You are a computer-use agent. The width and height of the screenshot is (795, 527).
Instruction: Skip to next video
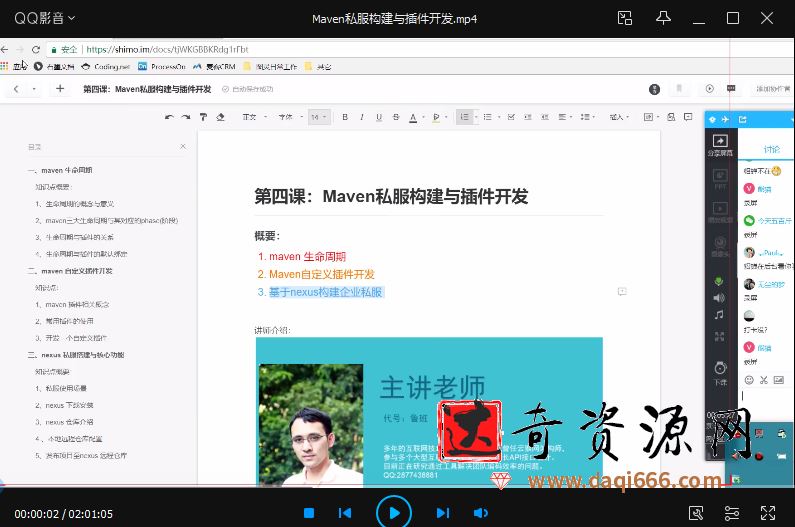coord(443,513)
